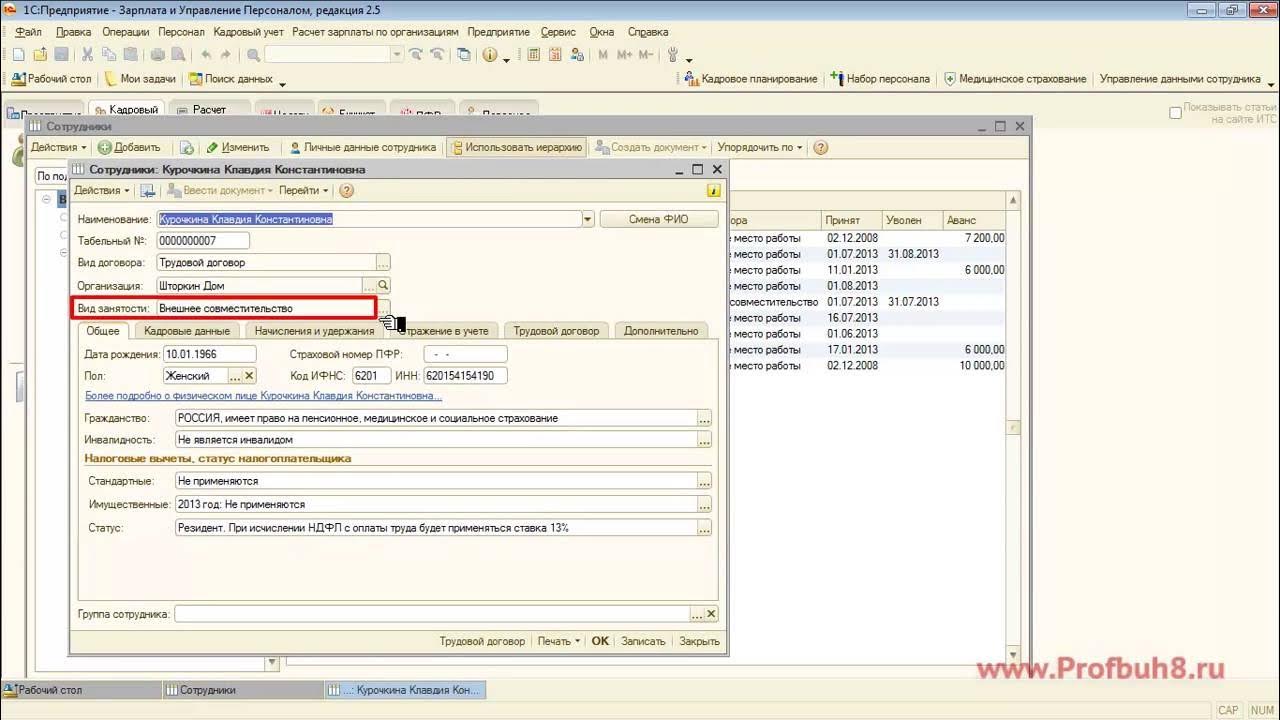This screenshot has height=720, width=1280.
Task: Click the Redo arrow icon
Action: [227, 55]
